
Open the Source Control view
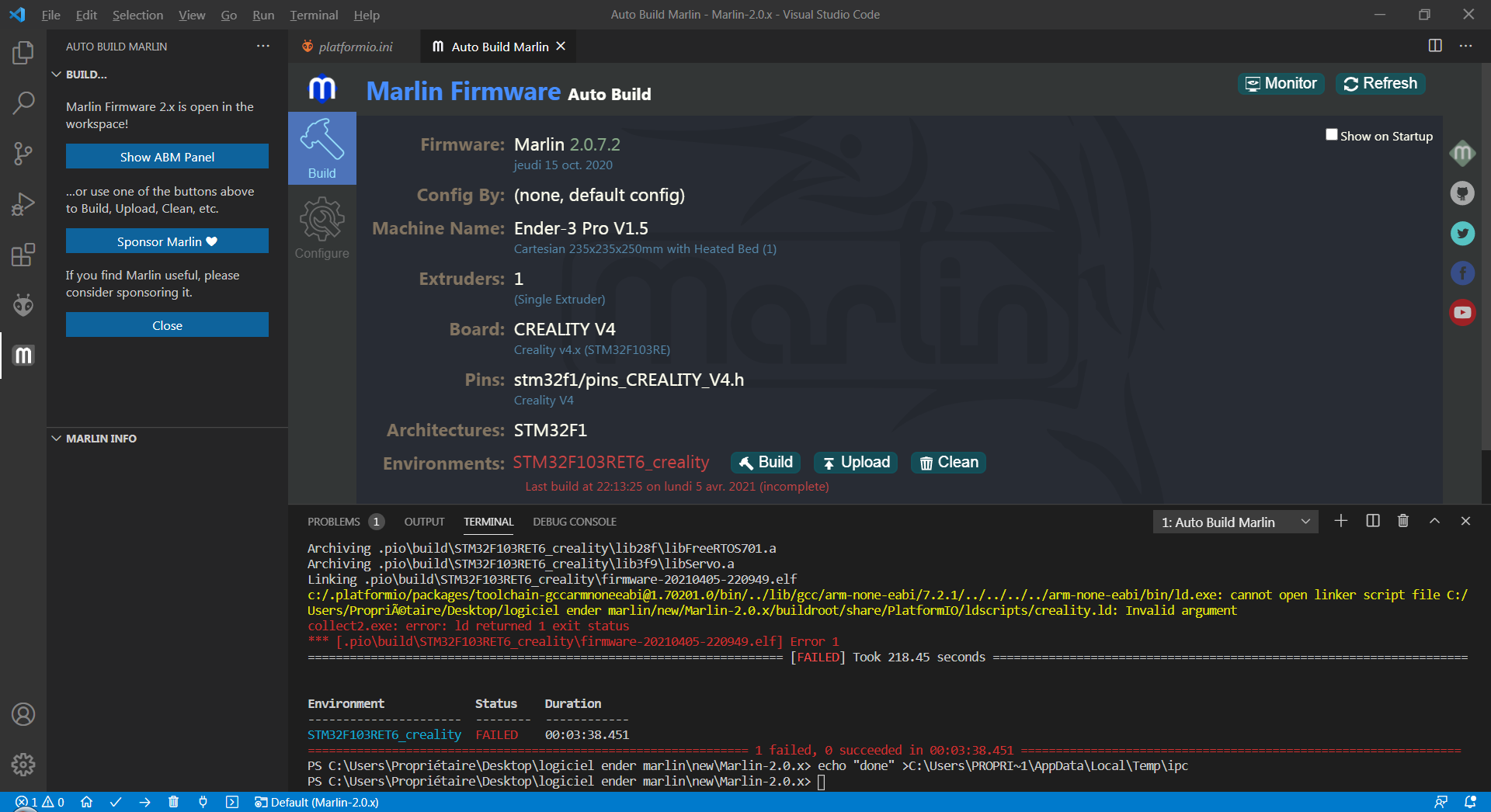[x=23, y=154]
